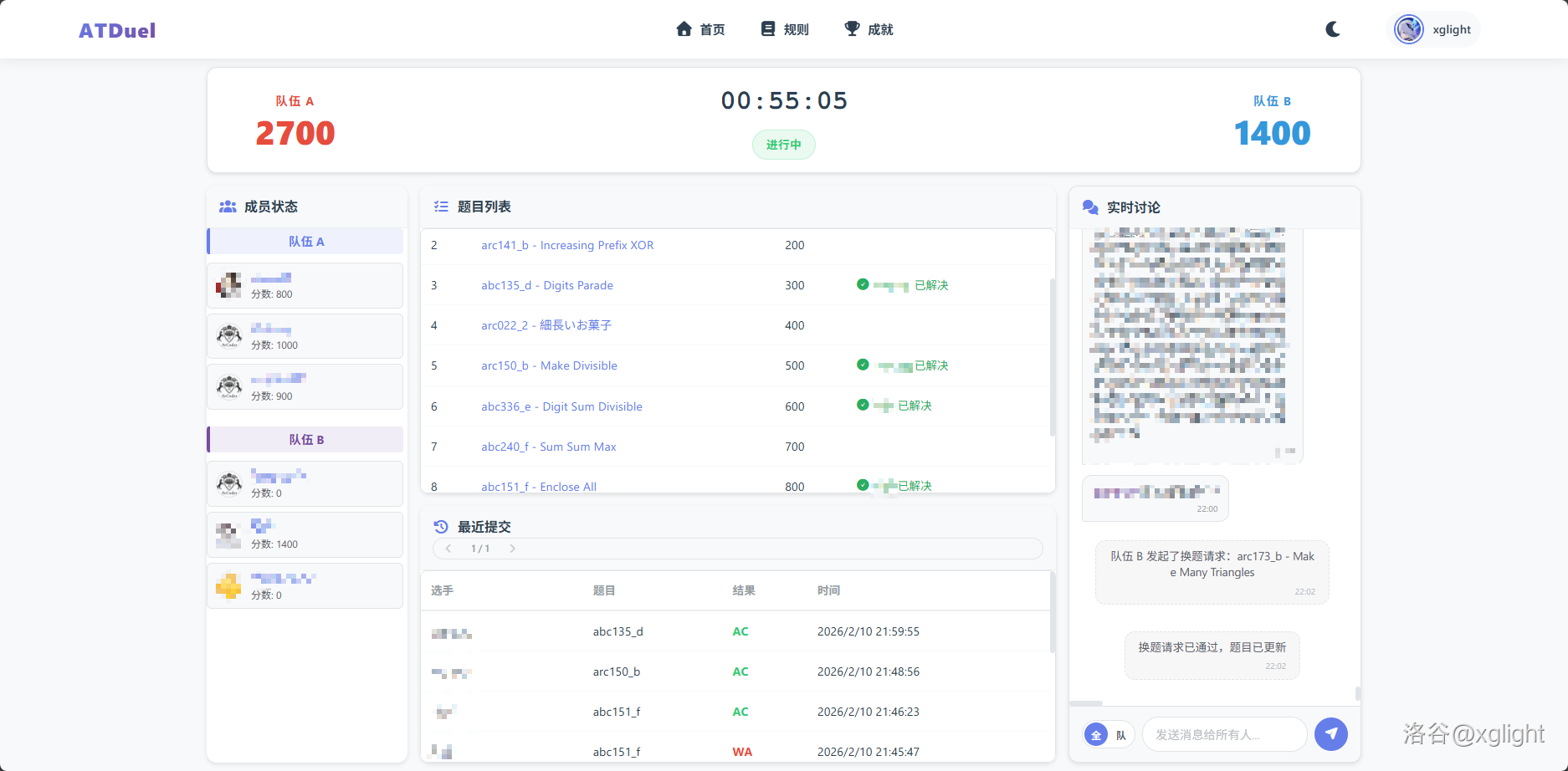Click the rules book icon for 规则
Screen dimensions: 1568x771
click(767, 29)
